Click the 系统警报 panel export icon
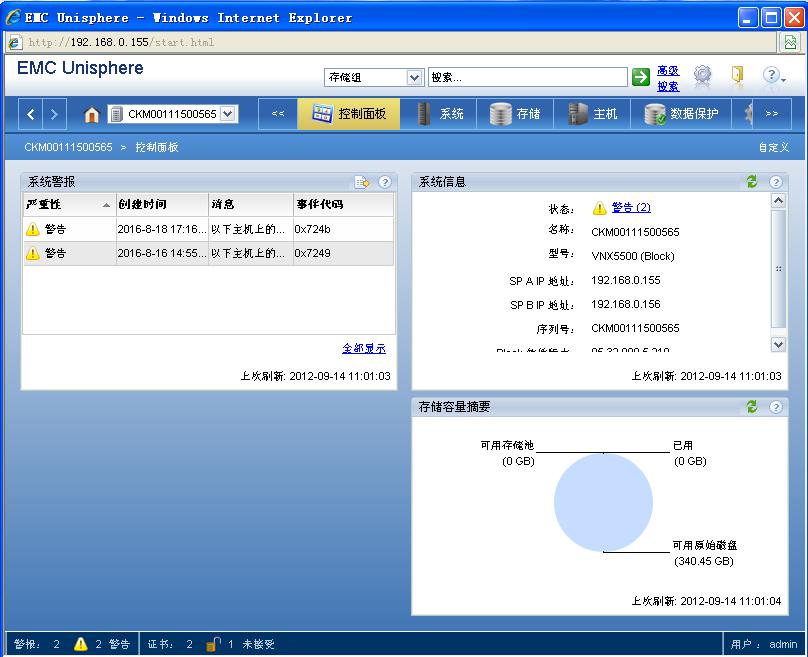Image resolution: width=808 pixels, height=657 pixels. [362, 182]
